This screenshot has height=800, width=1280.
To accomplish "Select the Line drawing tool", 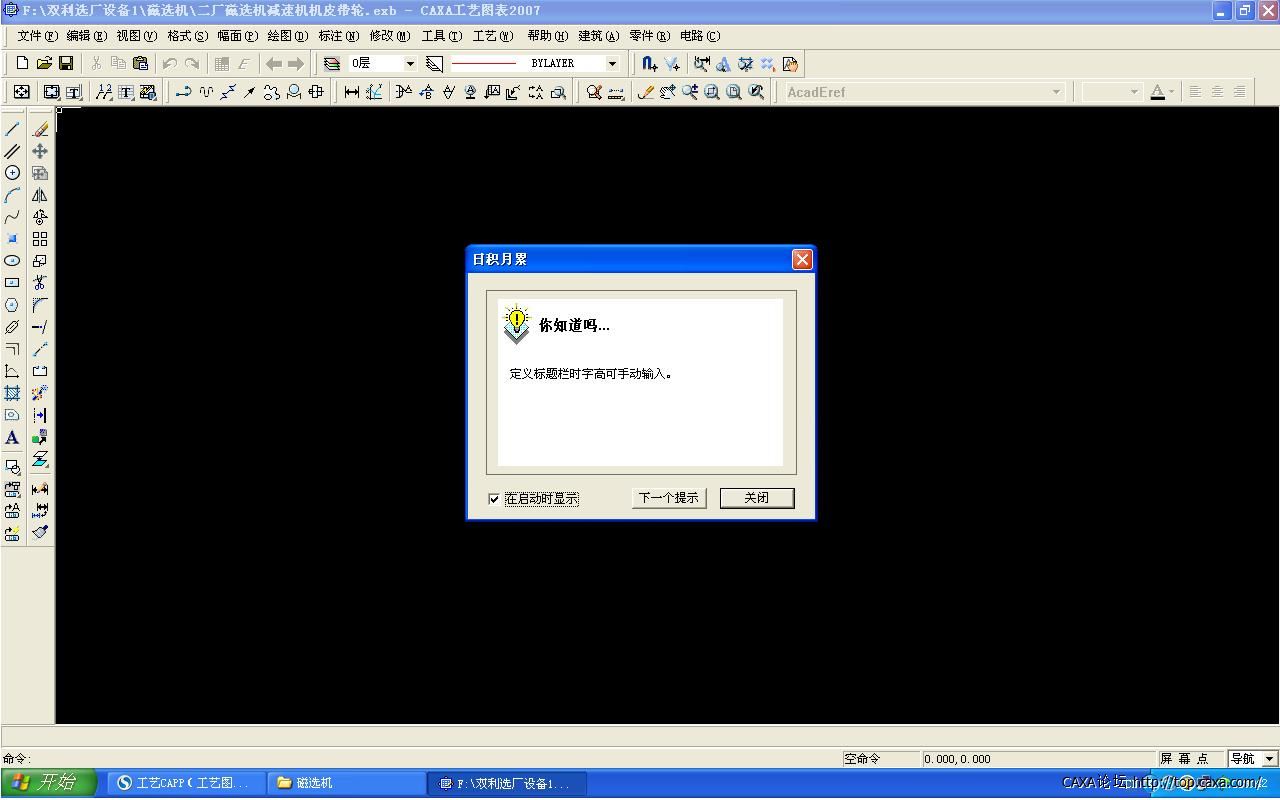I will (12, 128).
